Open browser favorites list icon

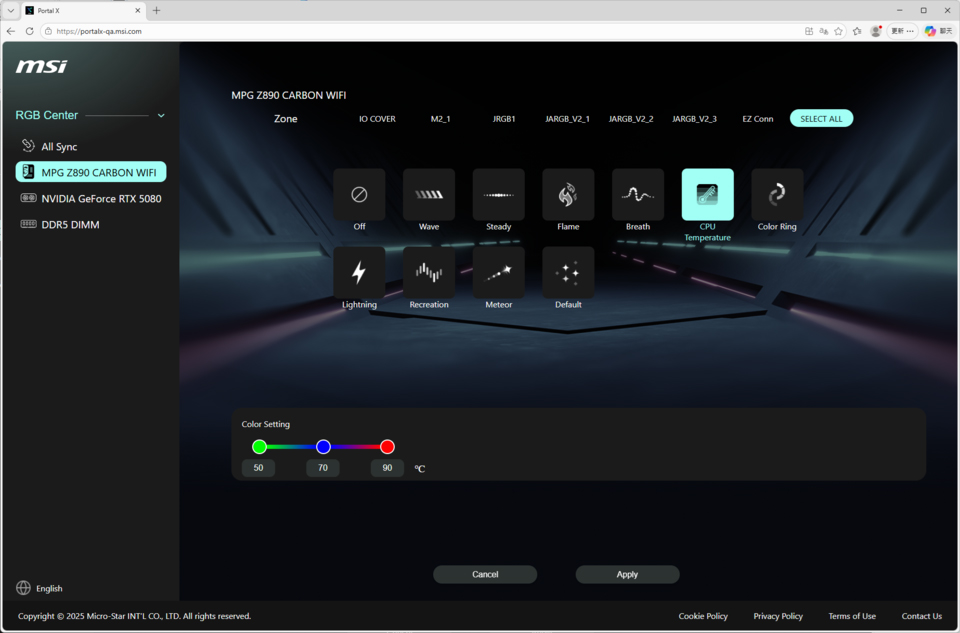[857, 31]
